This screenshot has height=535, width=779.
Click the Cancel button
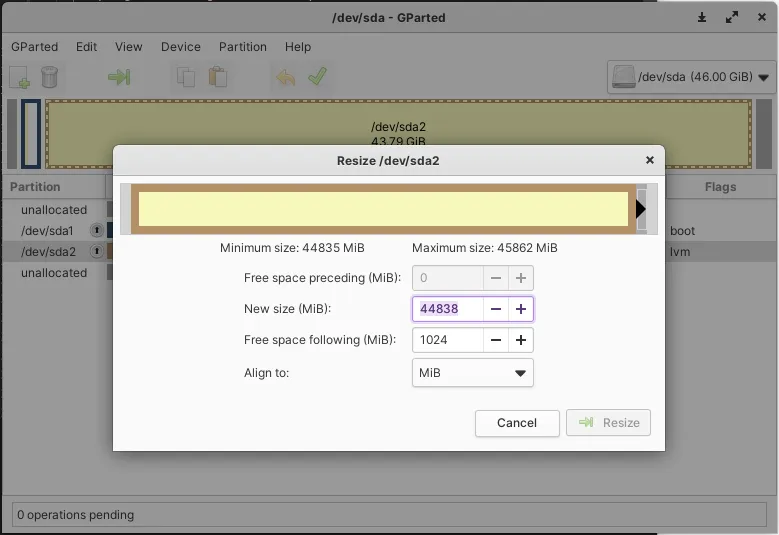[x=517, y=423]
